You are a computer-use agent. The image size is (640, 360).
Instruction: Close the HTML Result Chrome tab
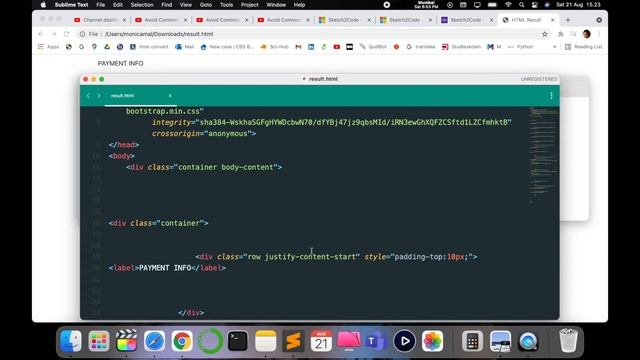click(553, 20)
